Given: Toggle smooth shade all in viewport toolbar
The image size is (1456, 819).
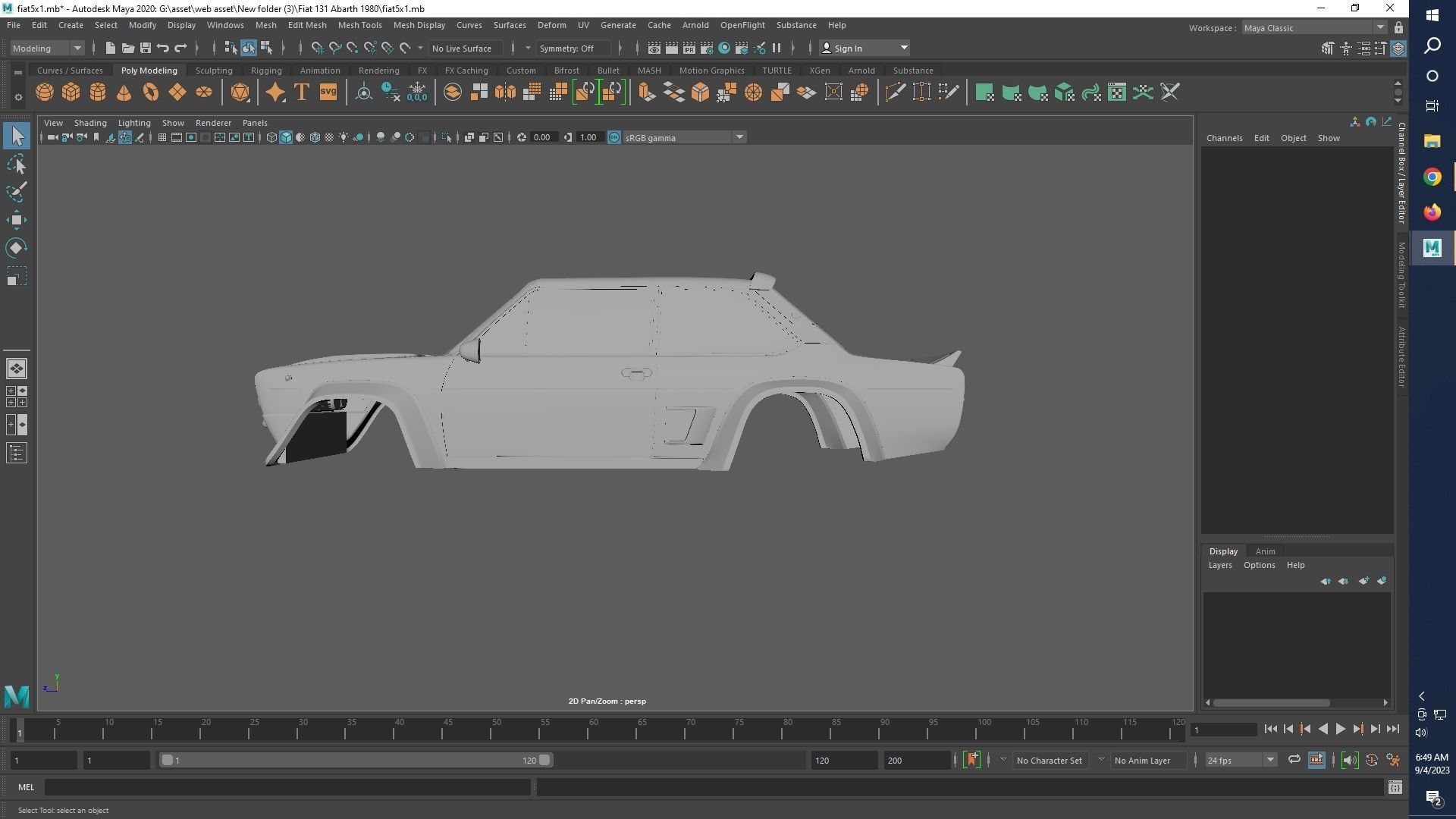Looking at the screenshot, I should point(286,137).
